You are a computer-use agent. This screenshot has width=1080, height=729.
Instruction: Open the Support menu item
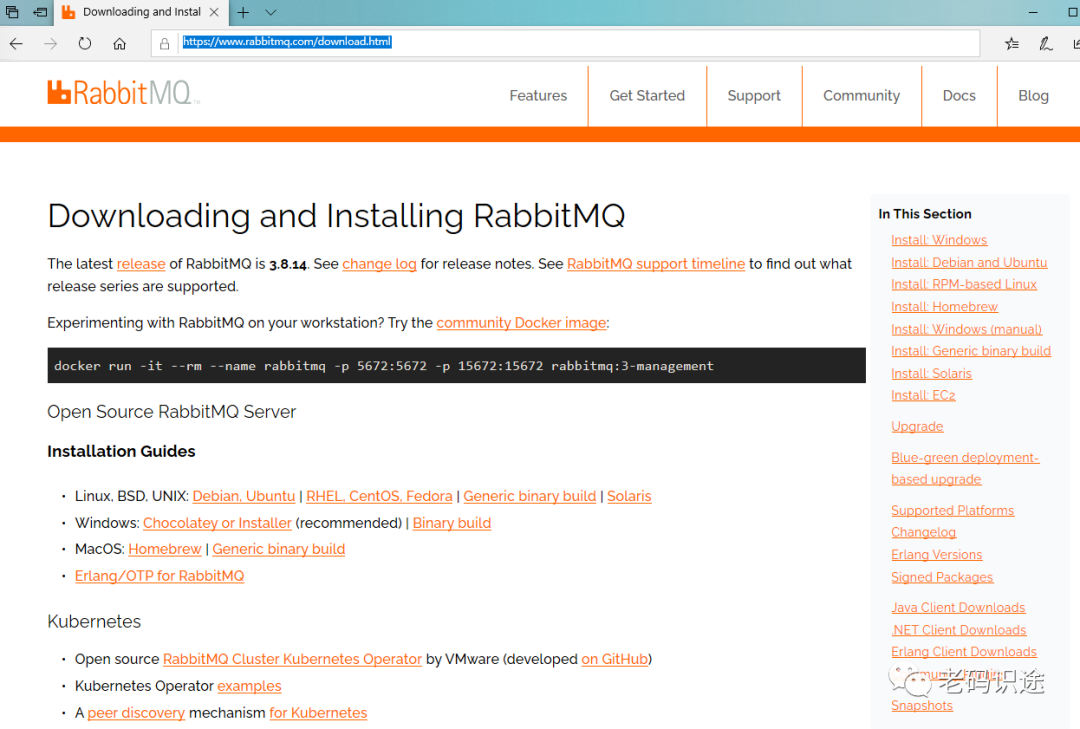click(754, 96)
